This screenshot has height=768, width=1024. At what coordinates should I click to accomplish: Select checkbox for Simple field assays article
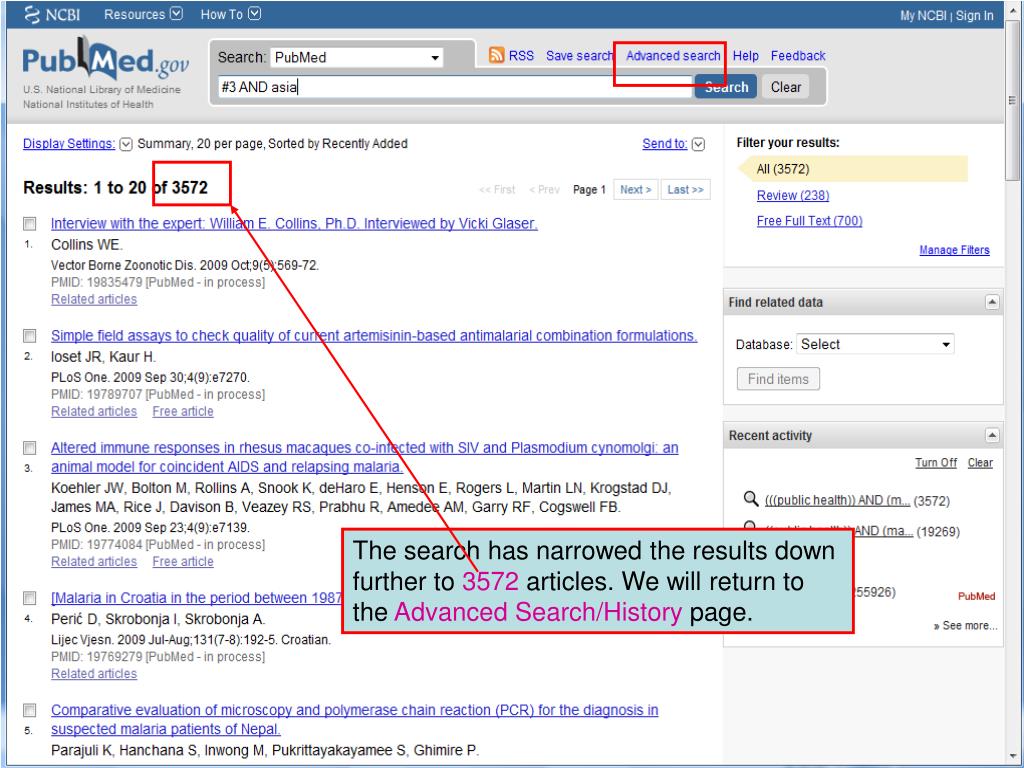coord(29,336)
